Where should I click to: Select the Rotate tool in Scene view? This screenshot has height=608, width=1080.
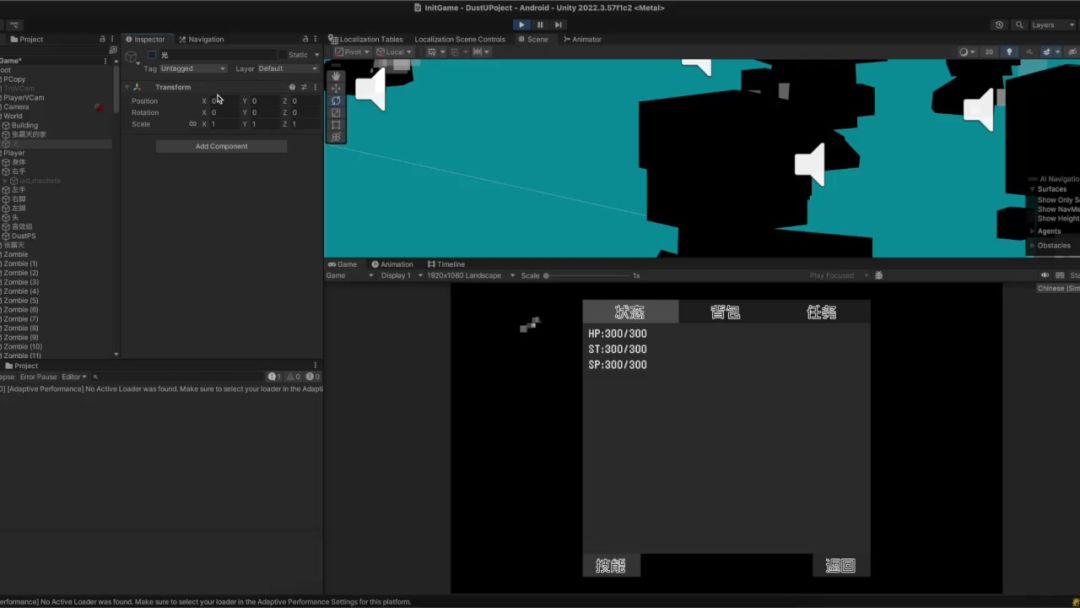[336, 100]
